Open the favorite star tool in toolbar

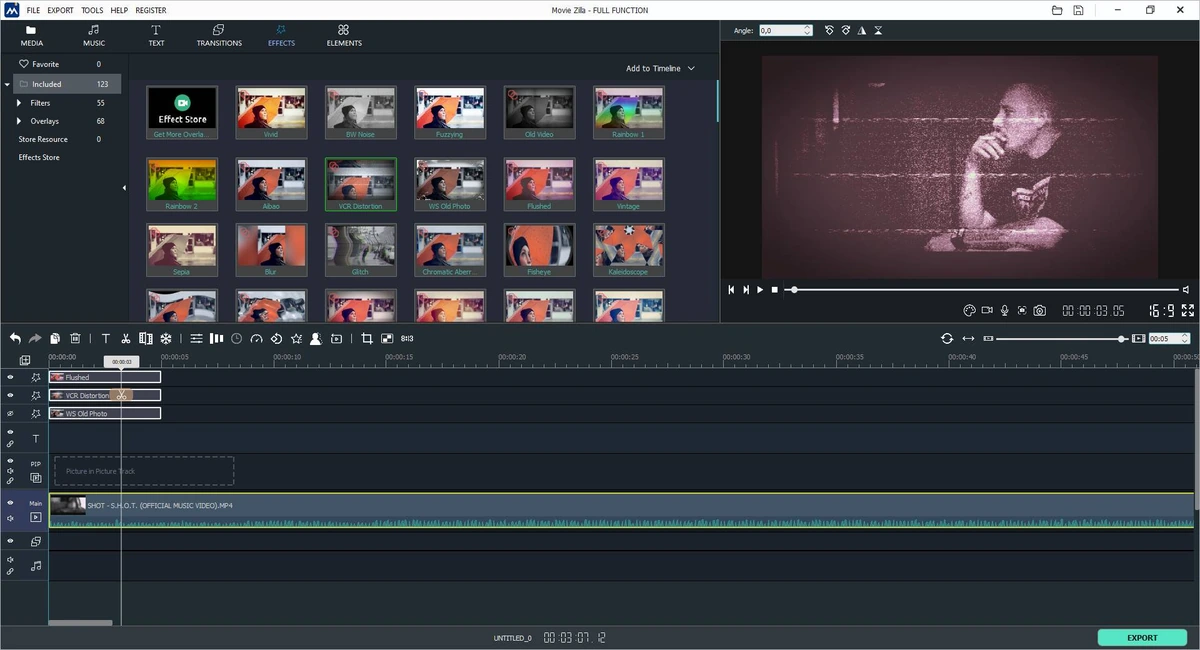296,339
